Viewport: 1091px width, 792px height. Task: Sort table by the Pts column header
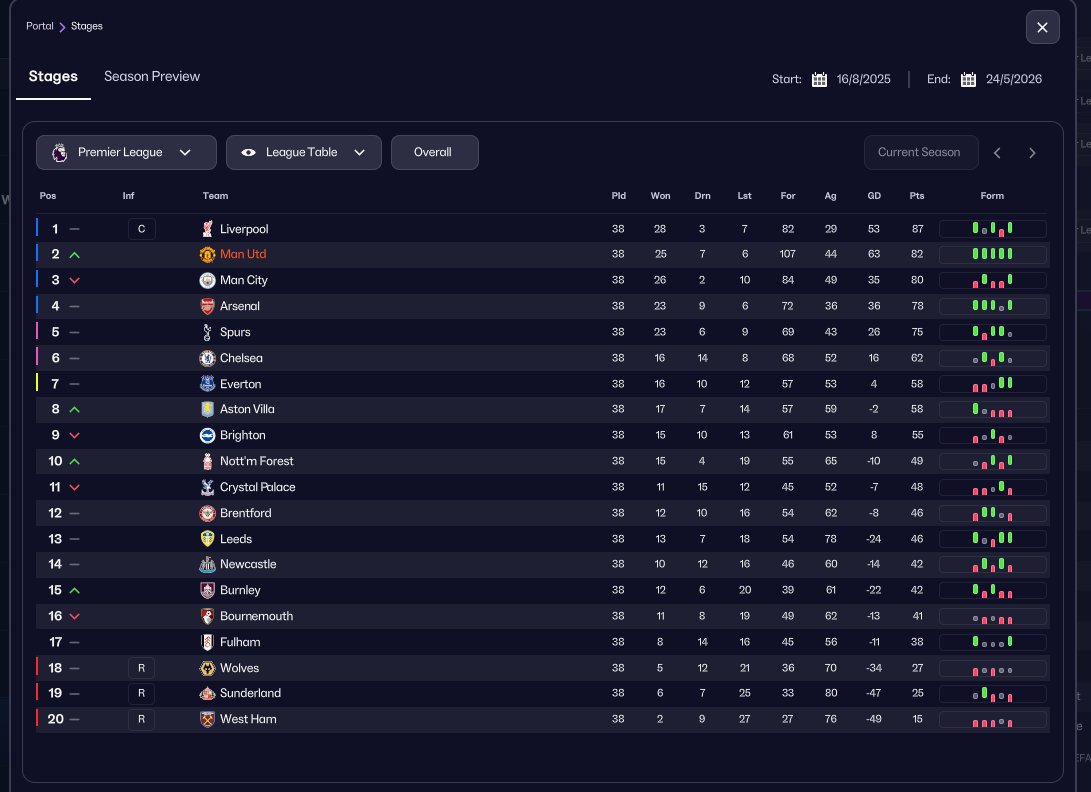(917, 196)
